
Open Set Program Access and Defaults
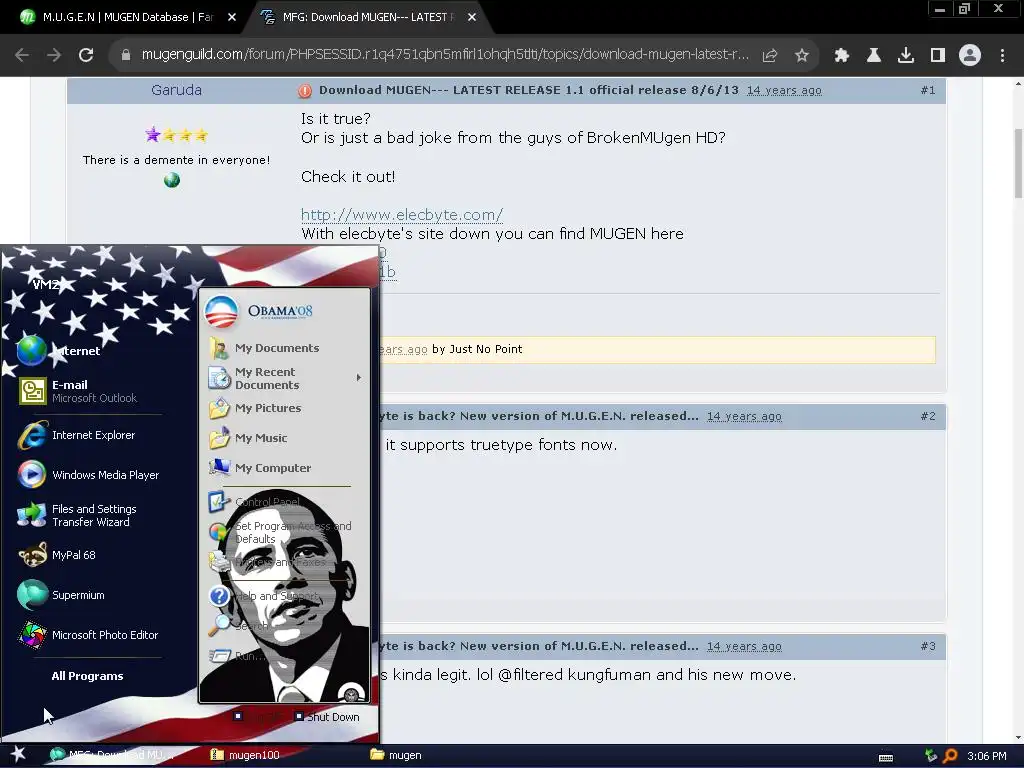pyautogui.click(x=281, y=532)
